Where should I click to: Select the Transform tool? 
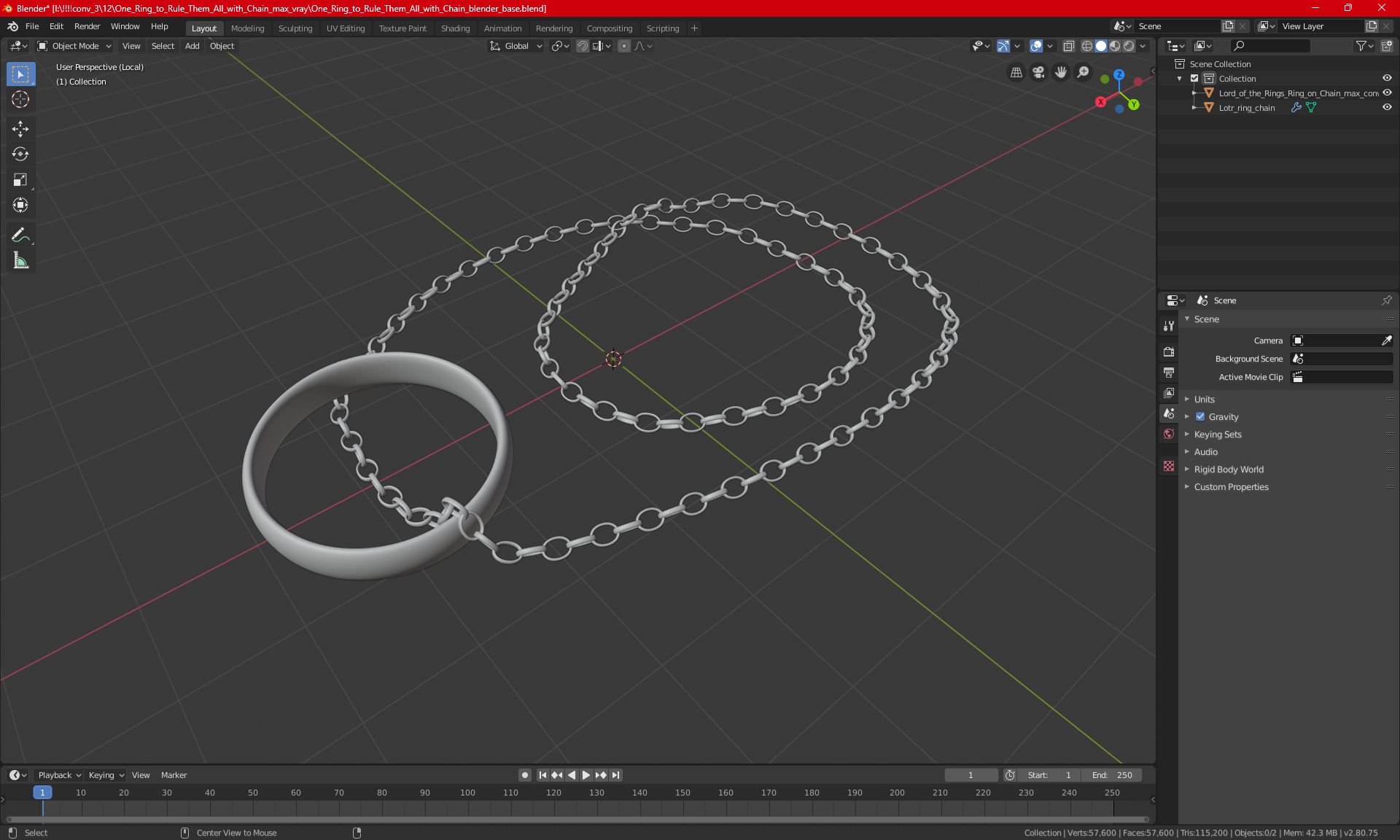(20, 205)
